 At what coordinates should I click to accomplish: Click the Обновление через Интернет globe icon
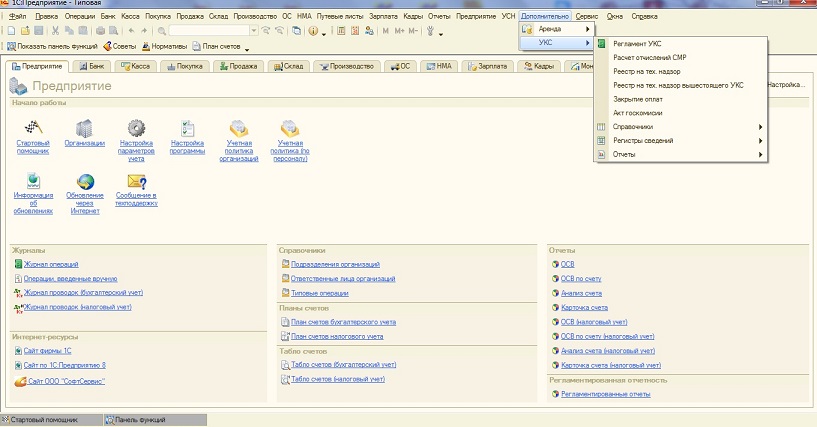(x=84, y=181)
